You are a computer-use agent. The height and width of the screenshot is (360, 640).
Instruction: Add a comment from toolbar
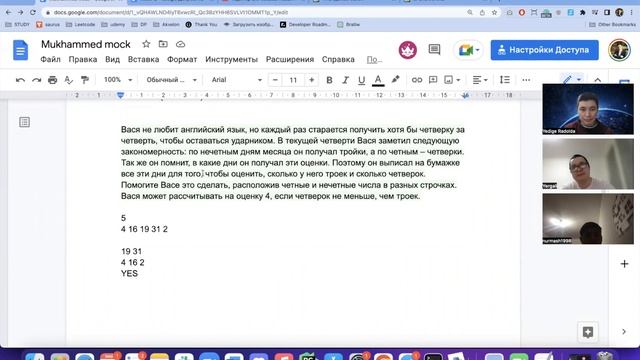click(433, 80)
